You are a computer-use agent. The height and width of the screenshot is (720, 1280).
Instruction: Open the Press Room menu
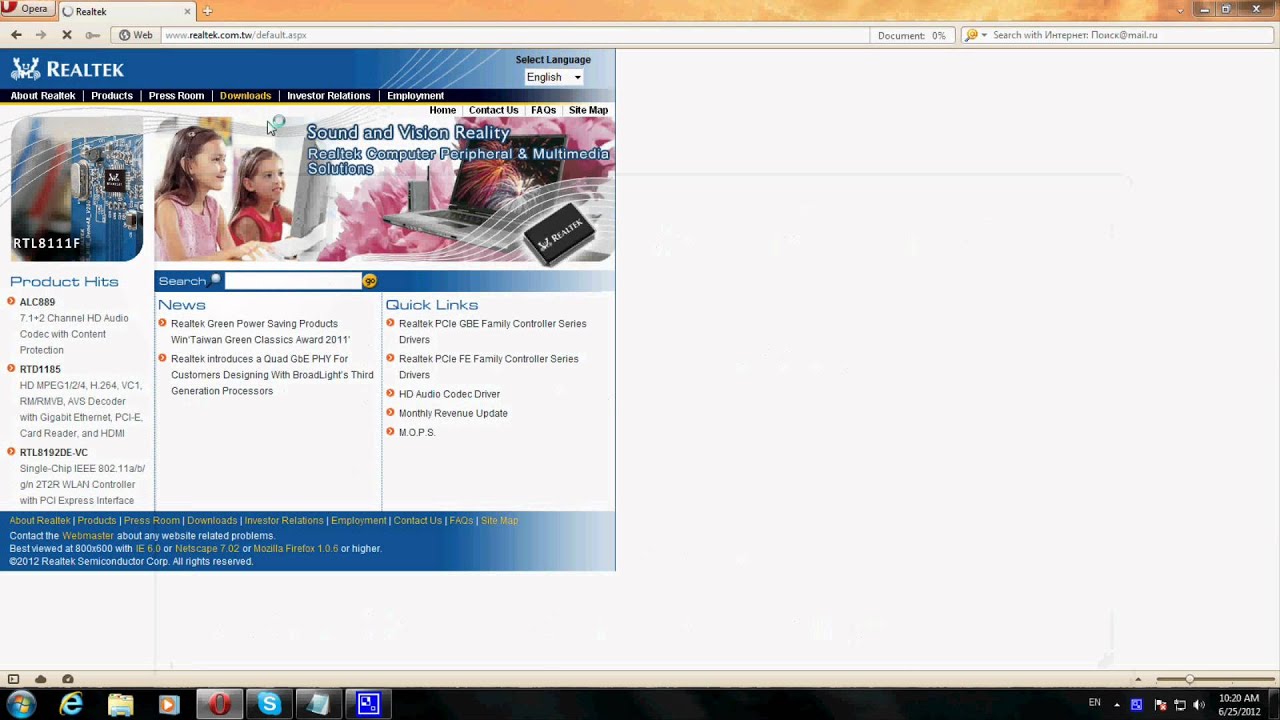pos(176,96)
